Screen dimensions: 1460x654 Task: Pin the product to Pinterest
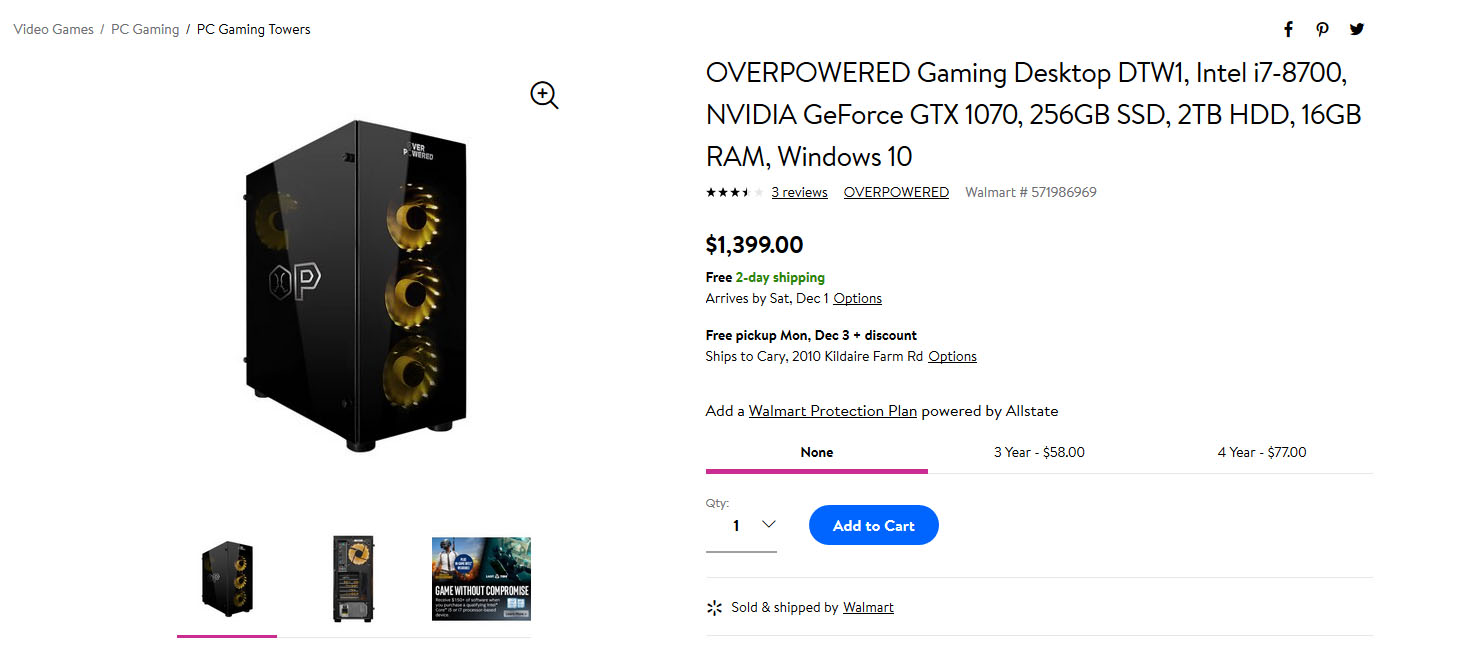[1322, 29]
